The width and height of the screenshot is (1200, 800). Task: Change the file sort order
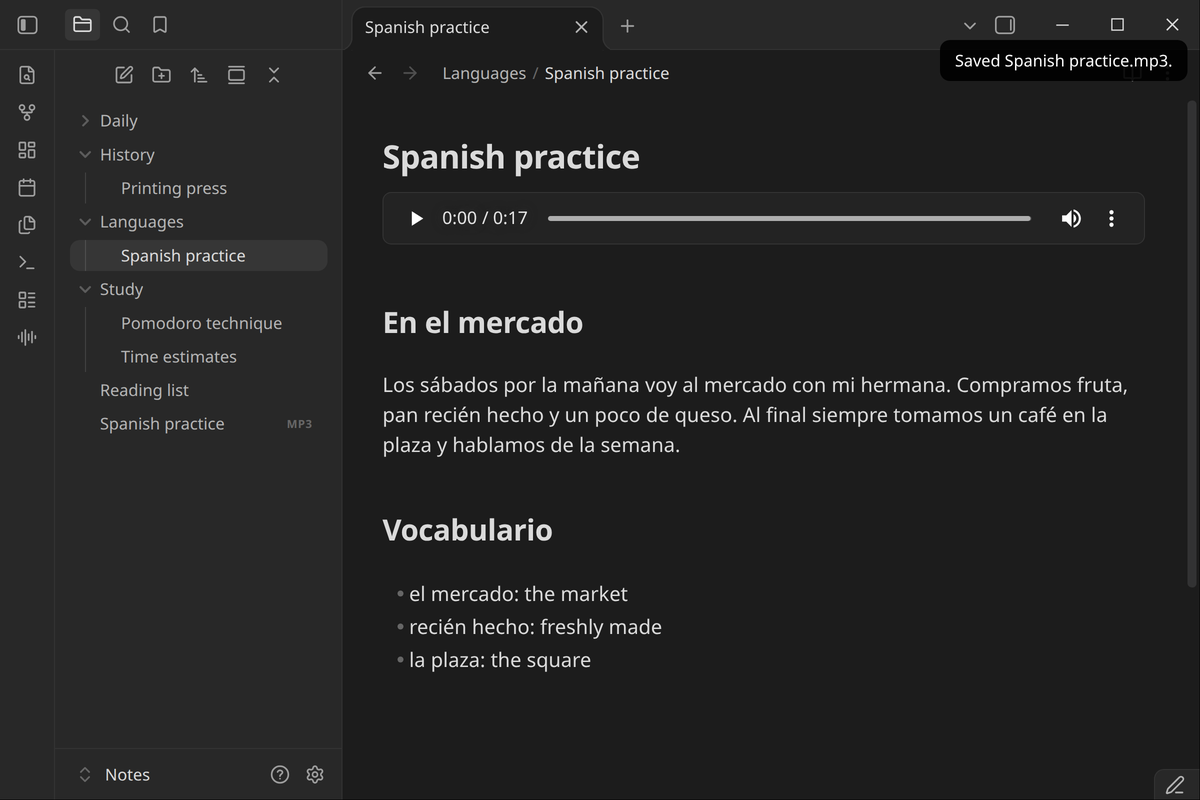199,75
